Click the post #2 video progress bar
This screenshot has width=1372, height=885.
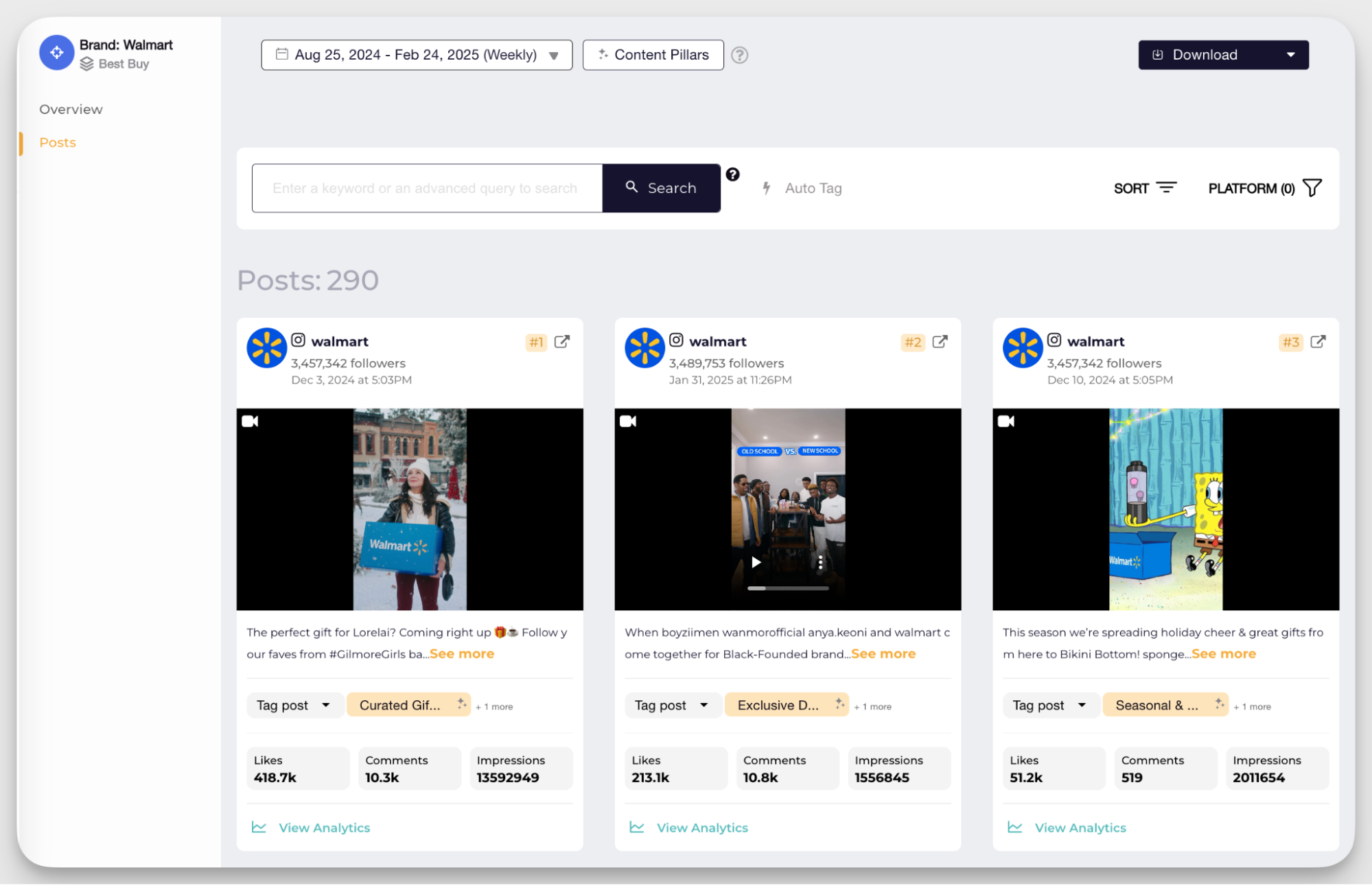[788, 588]
